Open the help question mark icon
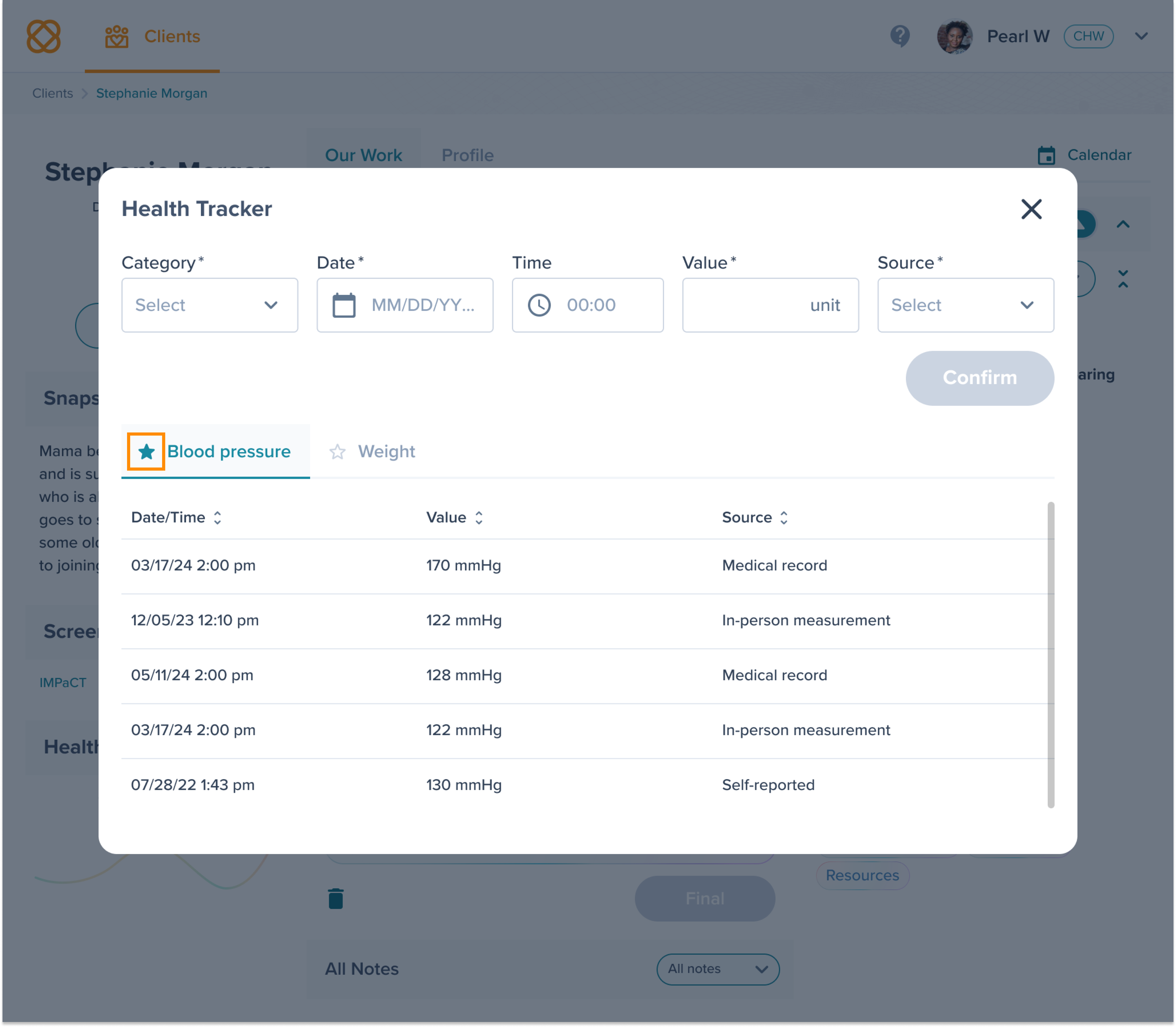This screenshot has height=1027, width=1176. pyautogui.click(x=900, y=36)
